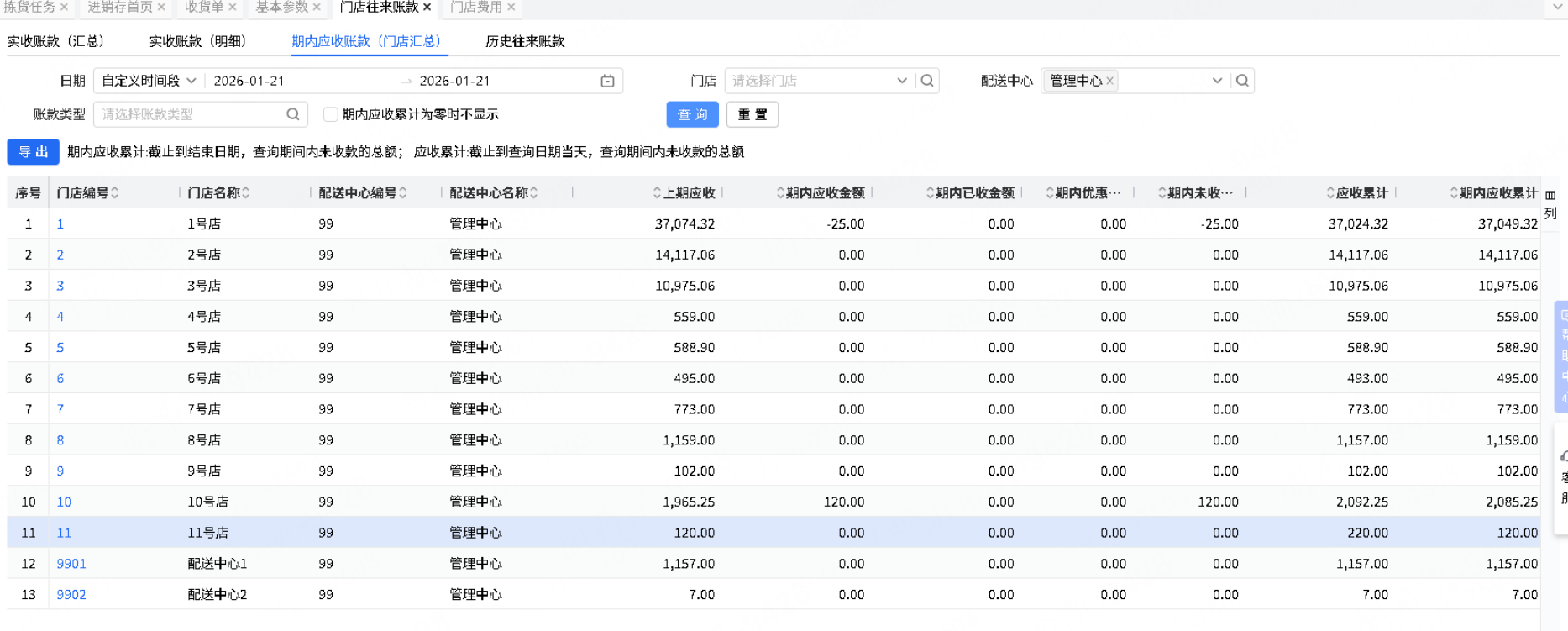Click the 导出 export button
The width and height of the screenshot is (1568, 631).
coord(34,152)
